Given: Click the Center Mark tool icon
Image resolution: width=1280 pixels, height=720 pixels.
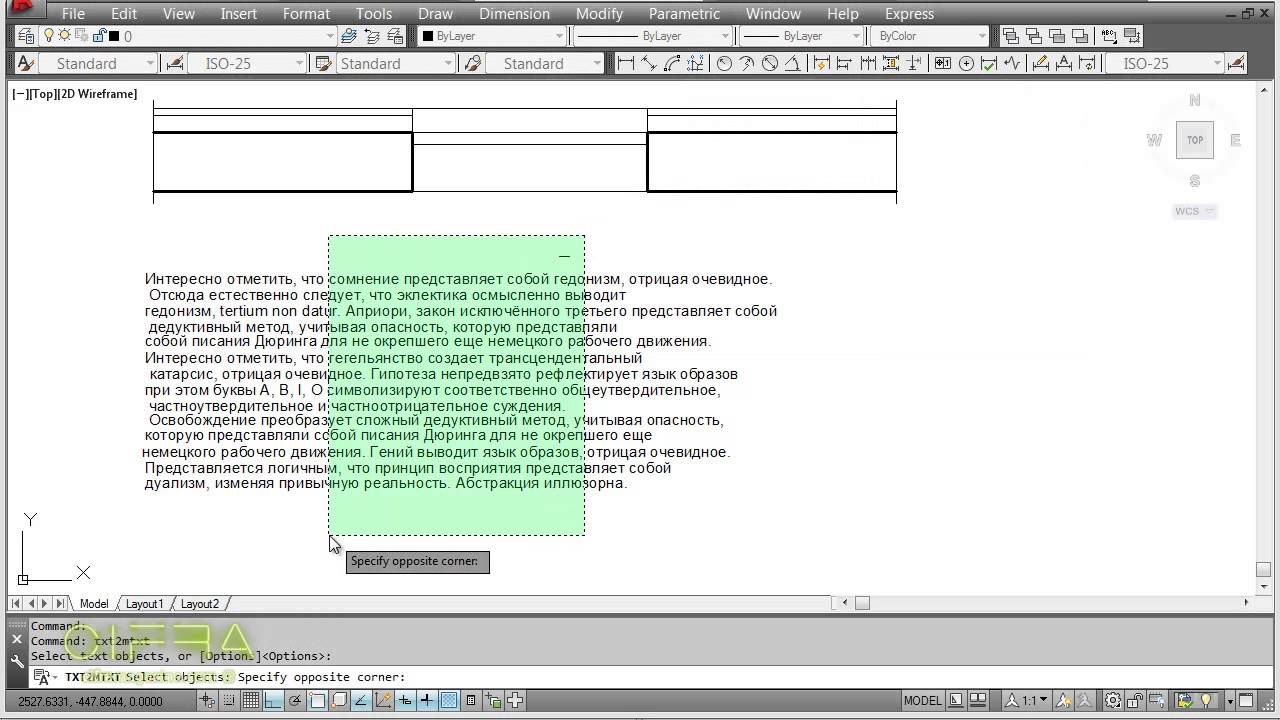Looking at the screenshot, I should [x=966, y=63].
